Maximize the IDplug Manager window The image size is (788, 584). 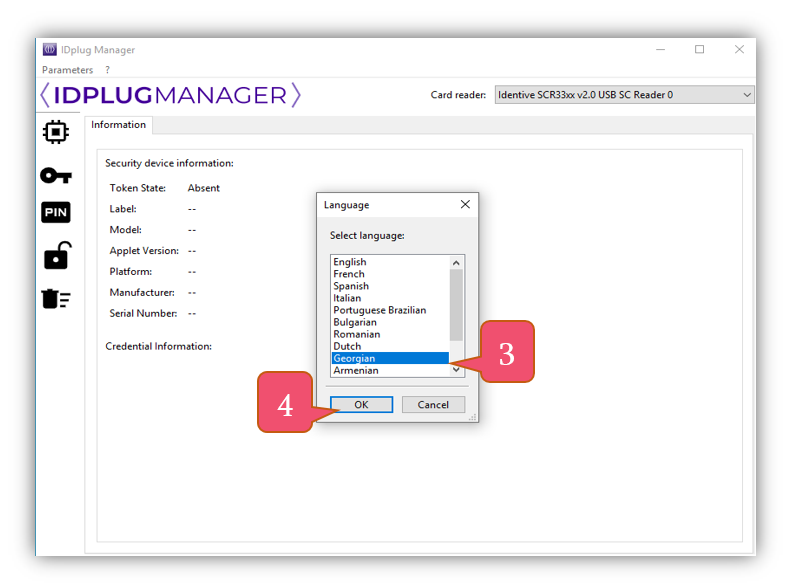[x=699, y=50]
